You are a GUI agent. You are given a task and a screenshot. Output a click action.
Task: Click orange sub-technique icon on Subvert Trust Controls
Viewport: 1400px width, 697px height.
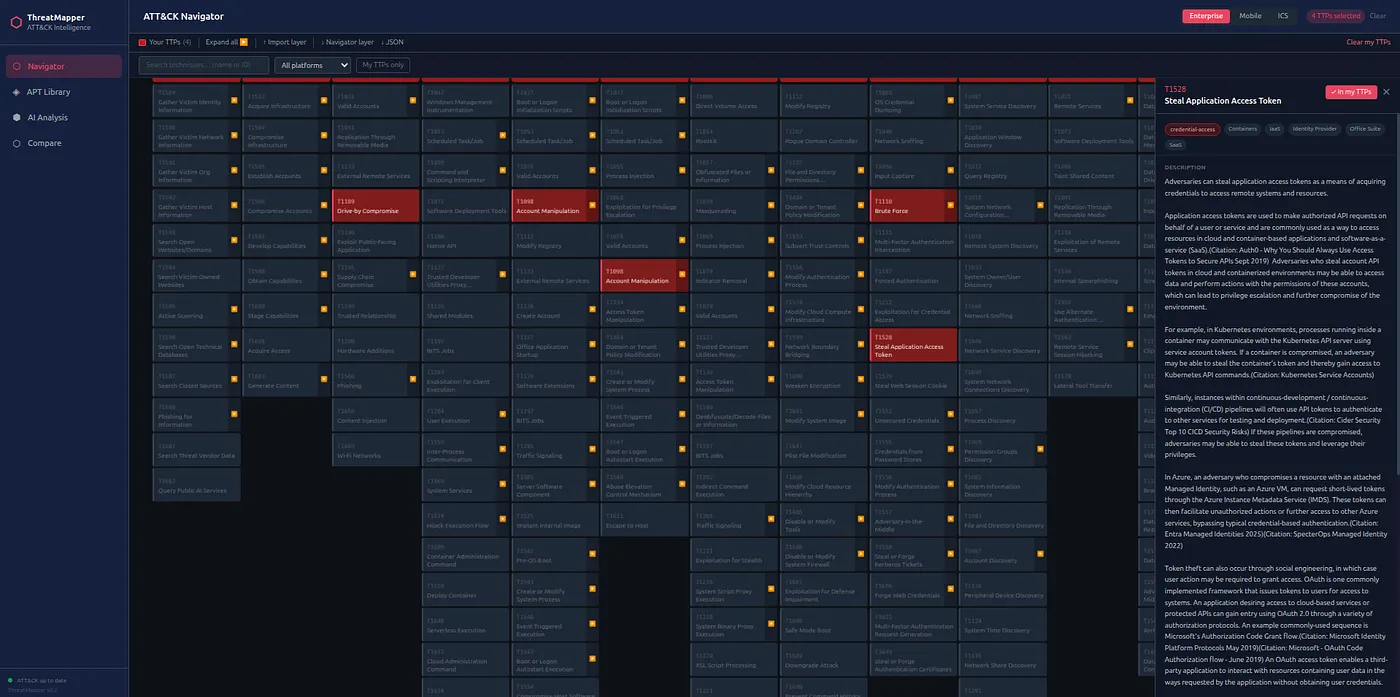tap(859, 241)
